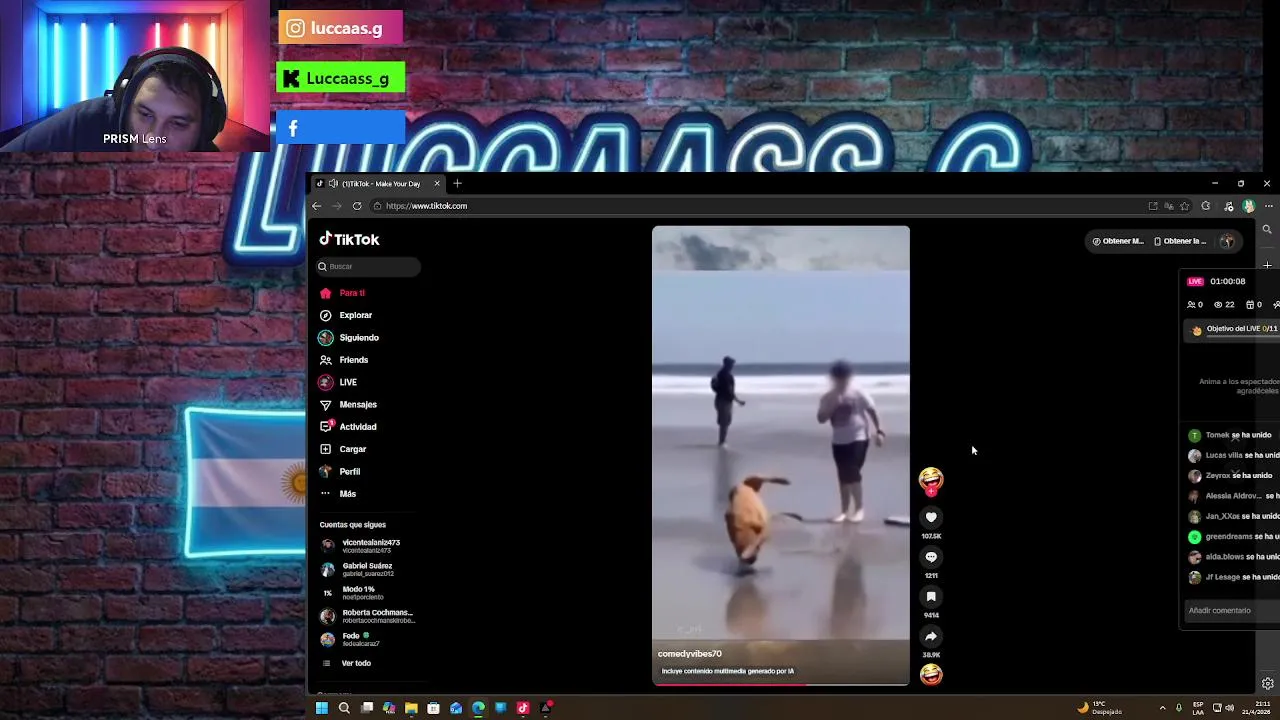The image size is (1280, 720).
Task: Open the LIVE section in the sidebar
Action: [338, 382]
